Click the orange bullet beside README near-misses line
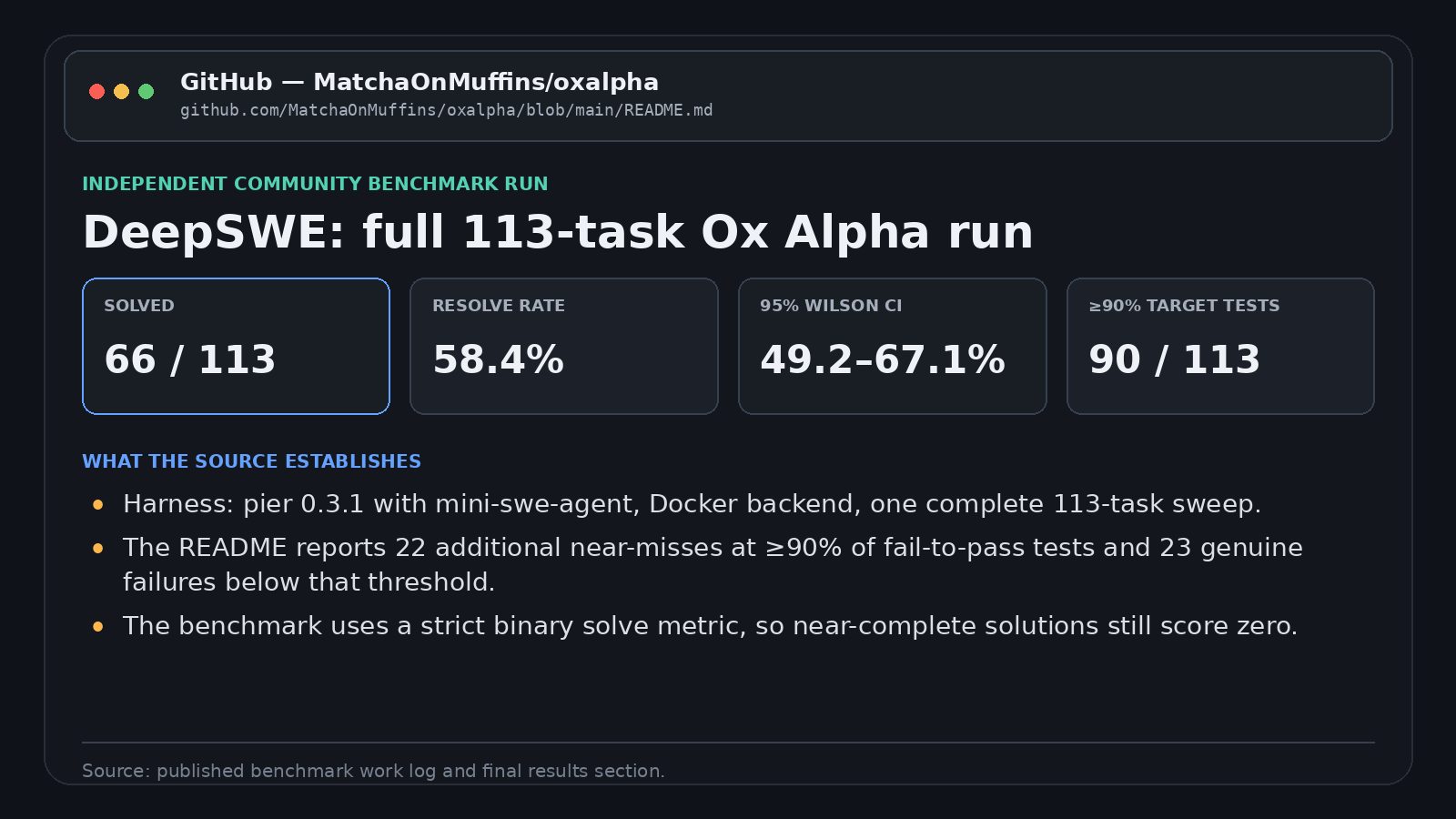Screen dimensions: 1456x819 tap(97, 548)
